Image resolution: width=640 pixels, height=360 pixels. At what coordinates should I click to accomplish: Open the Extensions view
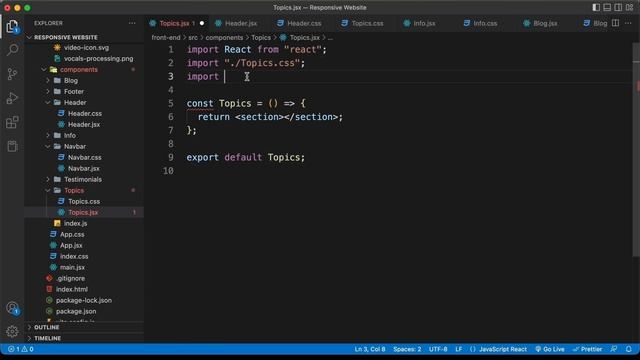[x=12, y=122]
